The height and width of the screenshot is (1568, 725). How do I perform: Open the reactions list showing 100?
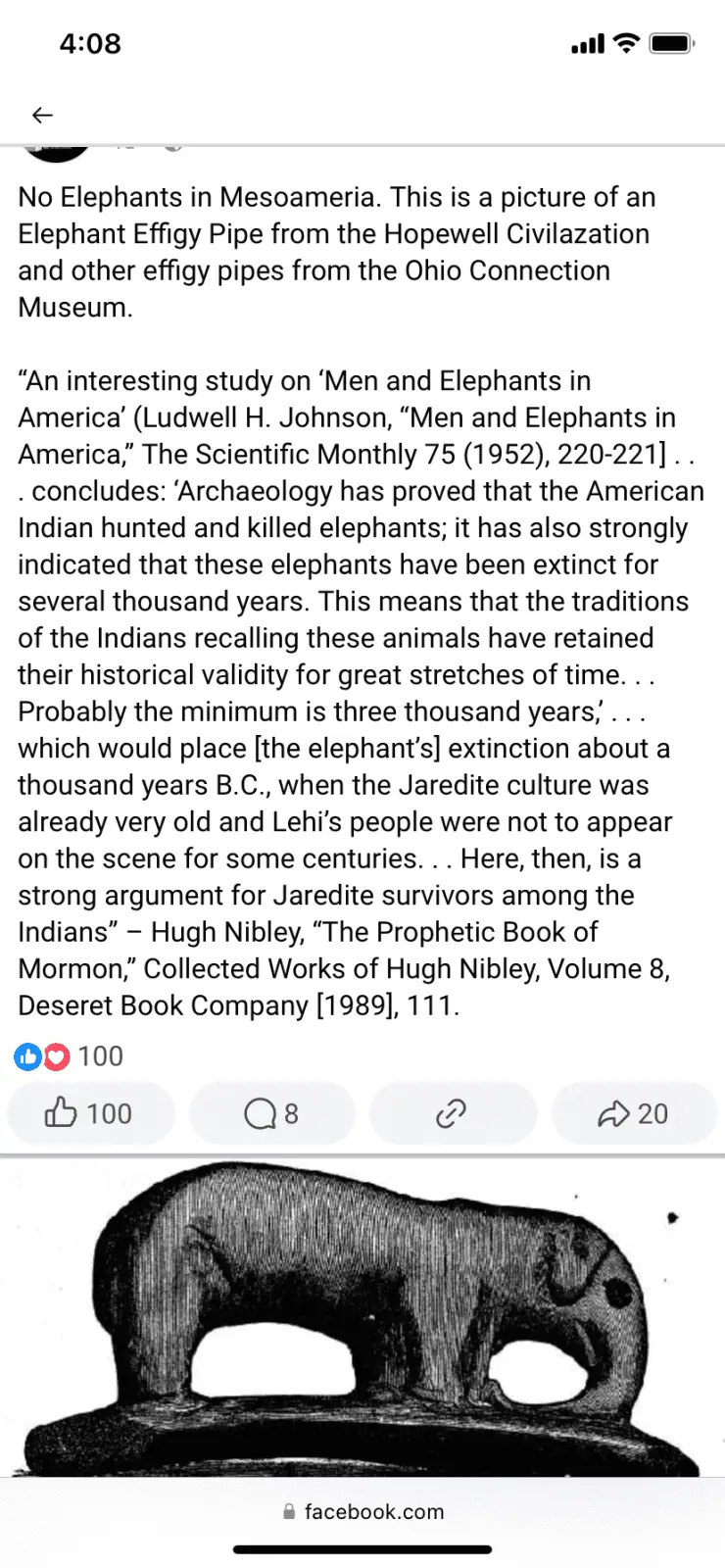100,1056
